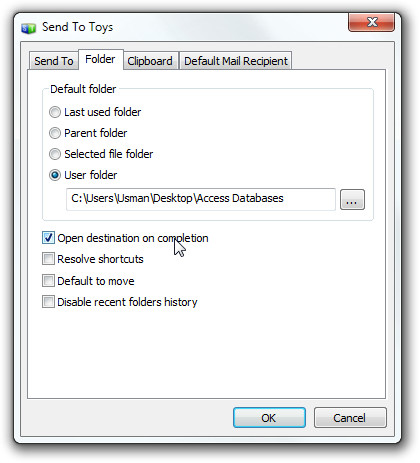Open the Clipboard tab

pyautogui.click(x=150, y=61)
